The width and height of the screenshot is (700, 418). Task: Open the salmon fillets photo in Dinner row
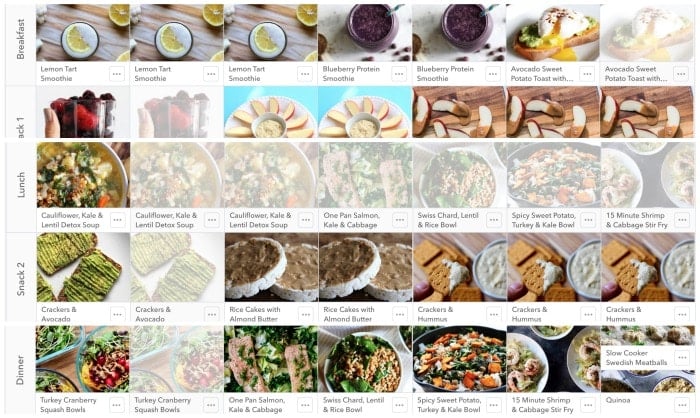[271, 359]
